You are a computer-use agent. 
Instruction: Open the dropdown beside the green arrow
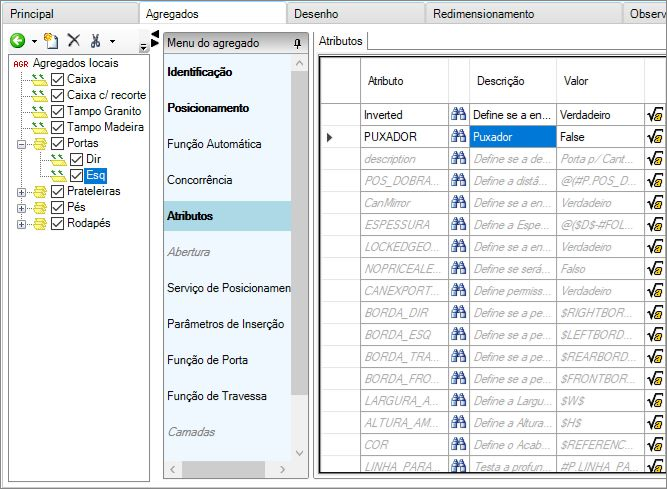(x=34, y=41)
